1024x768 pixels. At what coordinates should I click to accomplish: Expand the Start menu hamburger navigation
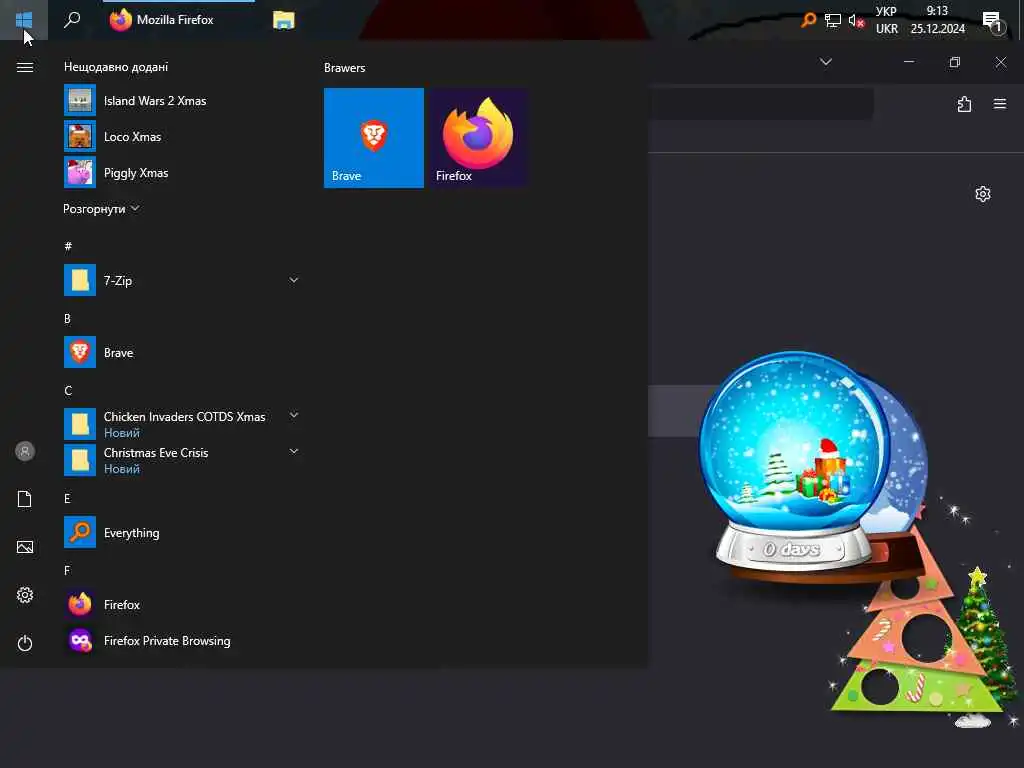pos(25,67)
